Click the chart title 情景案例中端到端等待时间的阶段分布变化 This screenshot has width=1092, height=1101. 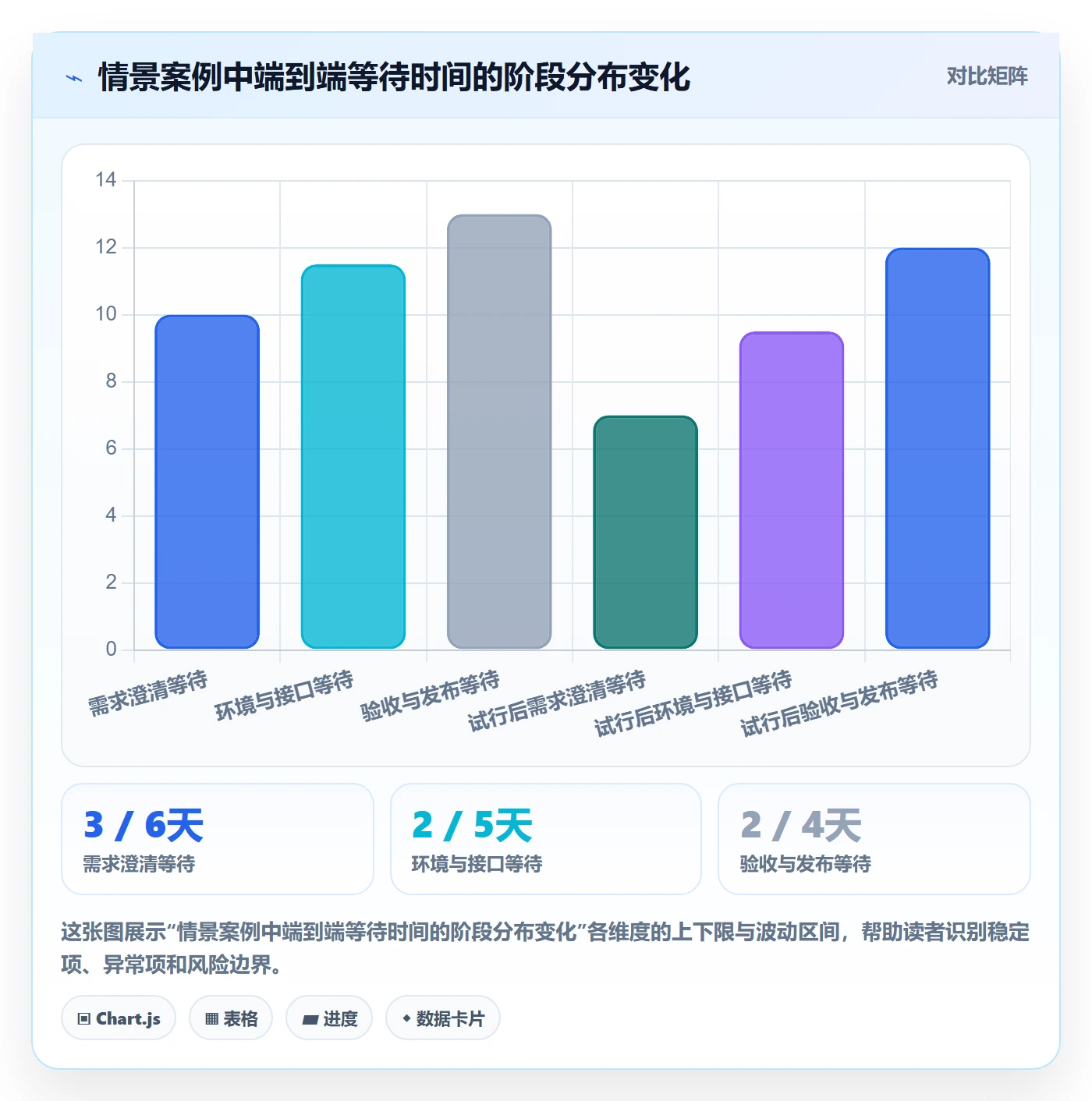tap(395, 77)
